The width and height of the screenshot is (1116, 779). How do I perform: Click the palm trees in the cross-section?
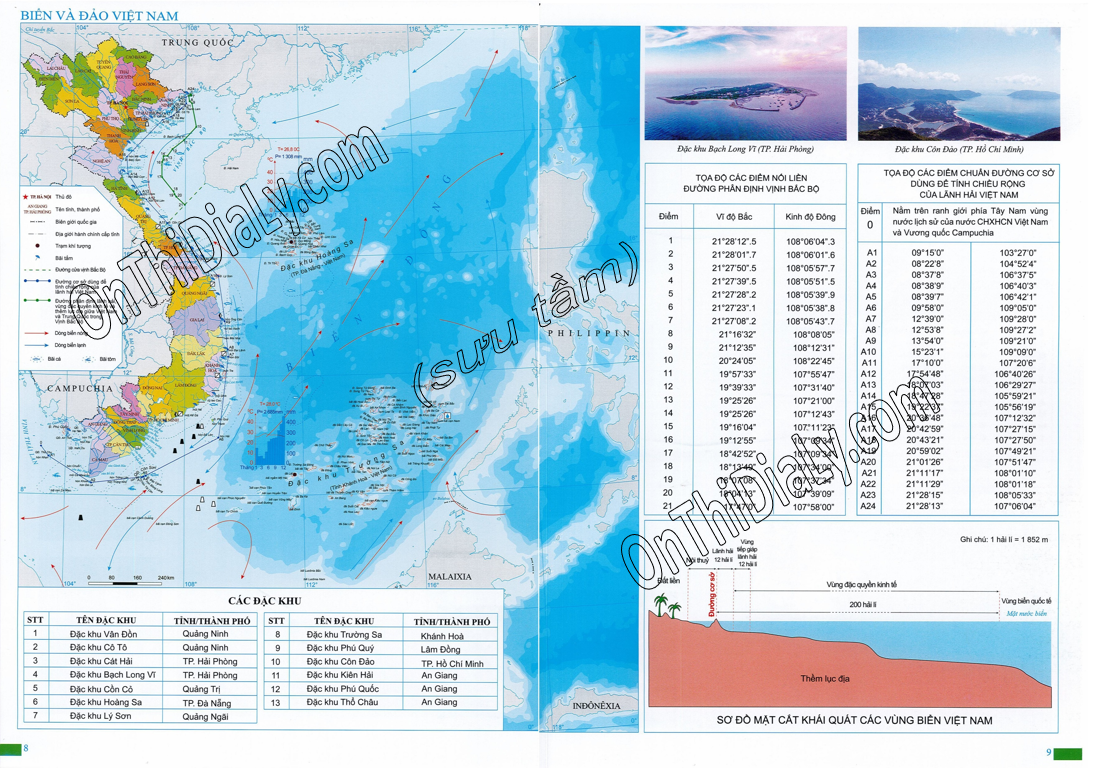661,604
